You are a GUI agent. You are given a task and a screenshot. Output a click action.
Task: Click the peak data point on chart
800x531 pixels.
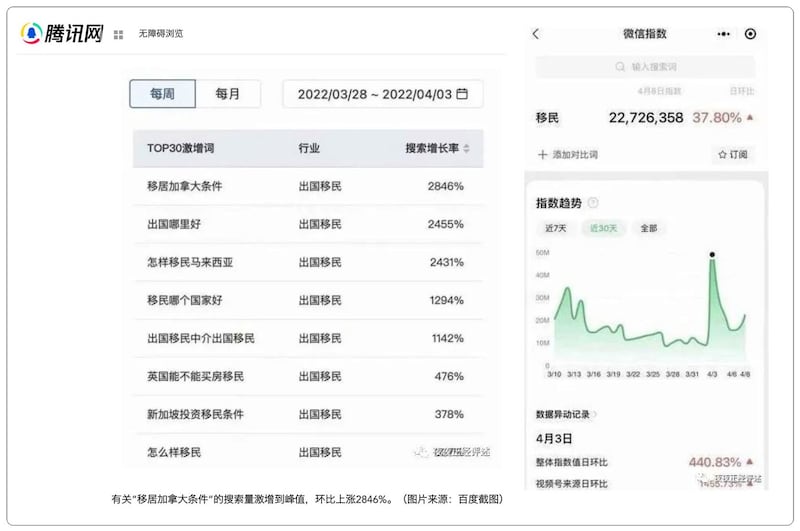[x=712, y=255]
